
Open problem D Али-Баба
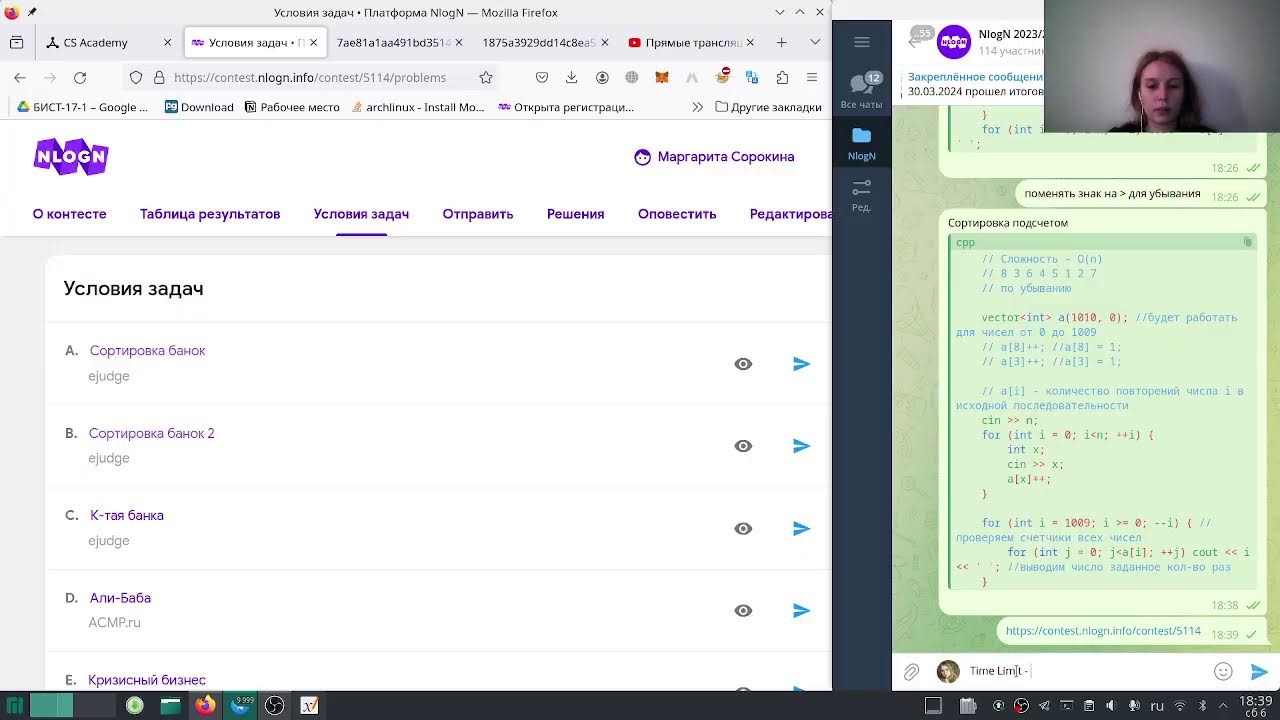click(x=120, y=598)
